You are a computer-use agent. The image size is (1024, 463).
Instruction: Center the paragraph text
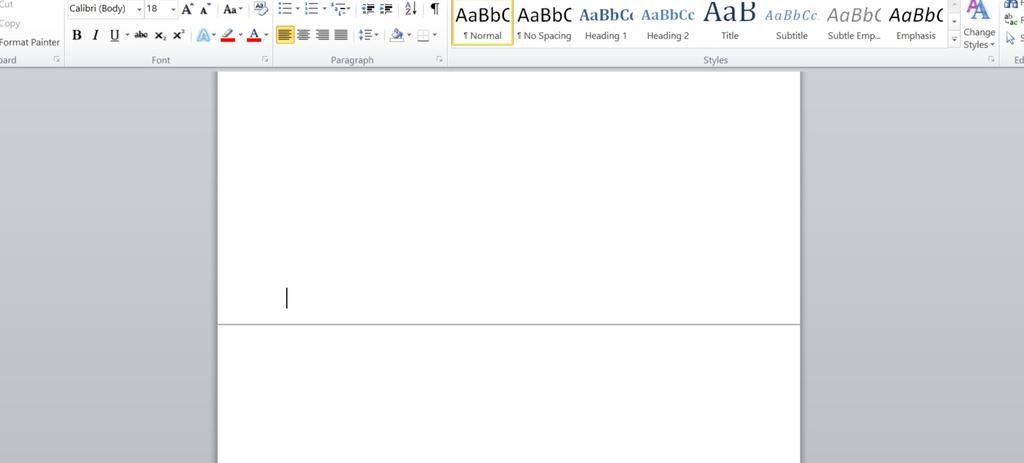tap(304, 35)
